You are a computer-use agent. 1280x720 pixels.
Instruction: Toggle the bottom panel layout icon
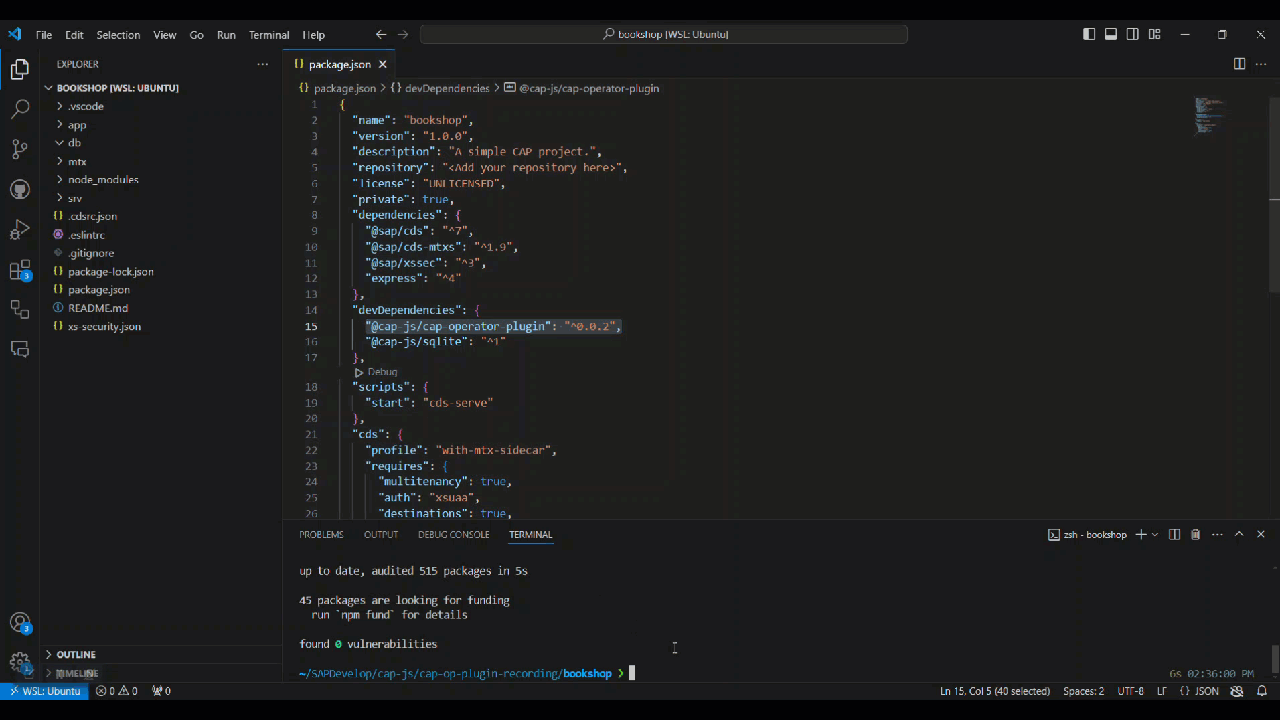(1111, 34)
